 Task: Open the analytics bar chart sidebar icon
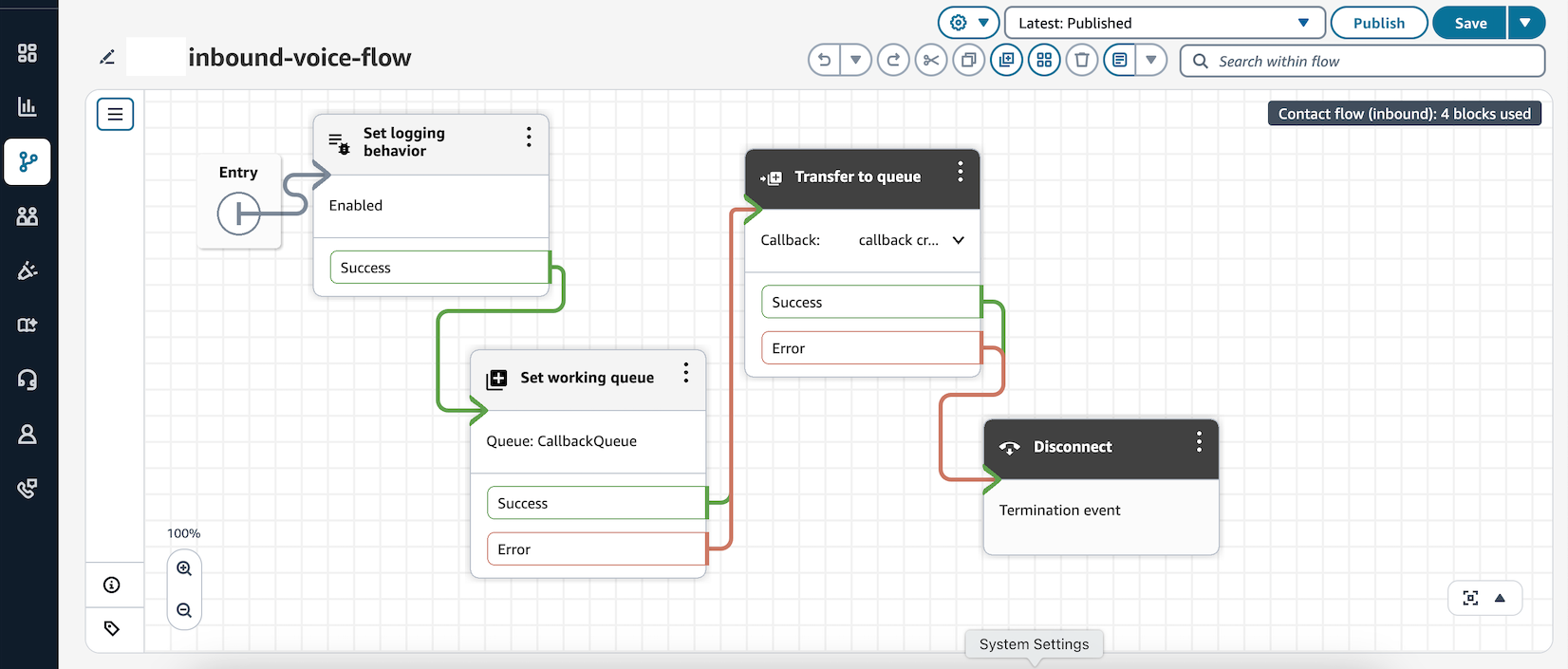[x=28, y=106]
